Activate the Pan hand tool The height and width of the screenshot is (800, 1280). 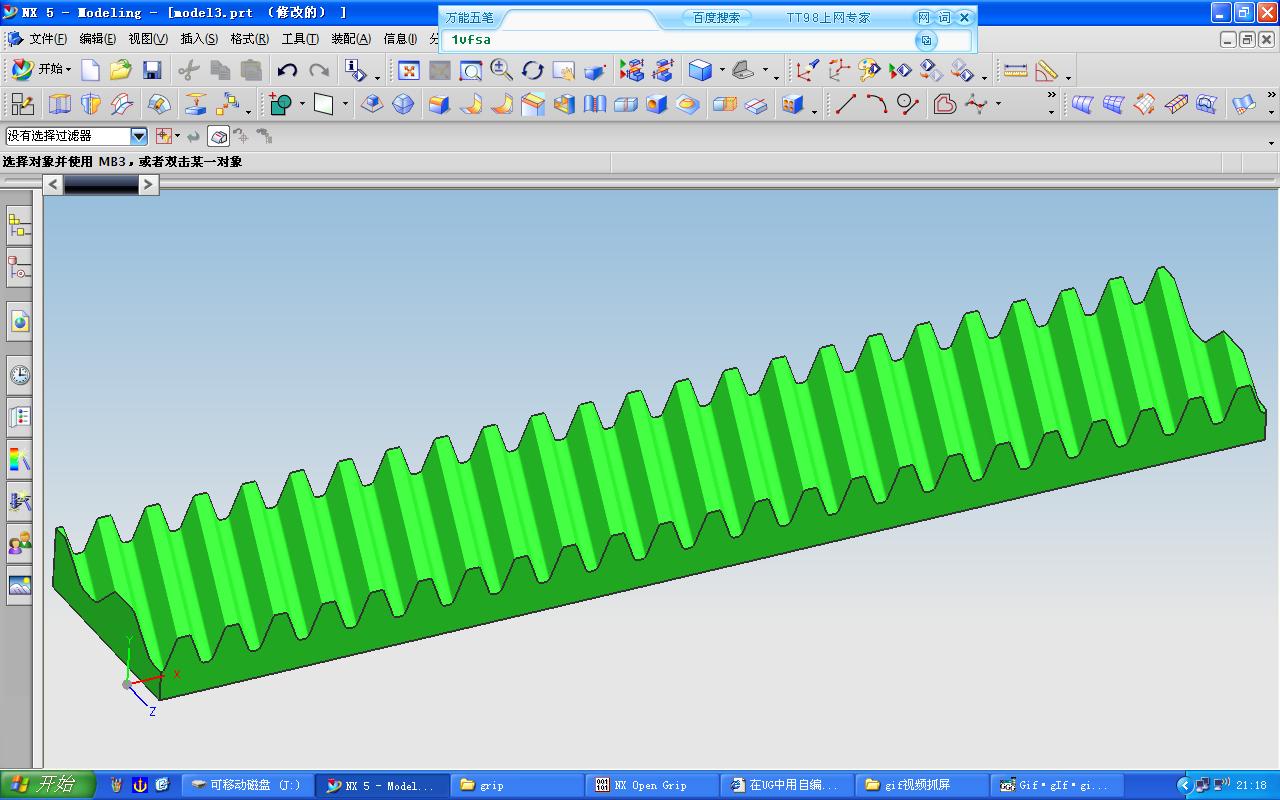coord(563,70)
